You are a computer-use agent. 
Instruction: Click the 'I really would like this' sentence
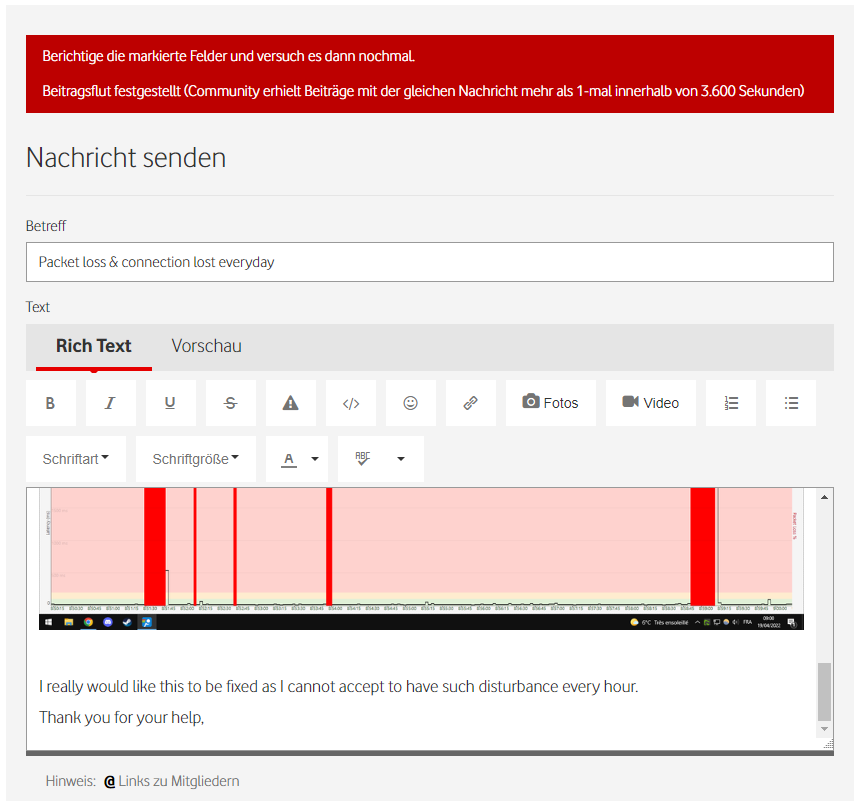tap(339, 687)
